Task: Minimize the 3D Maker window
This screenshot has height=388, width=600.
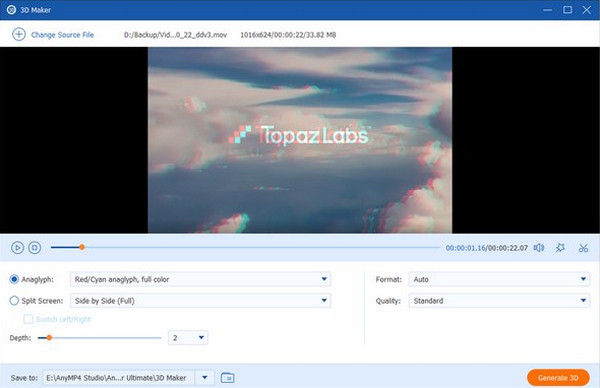Action: pos(548,10)
